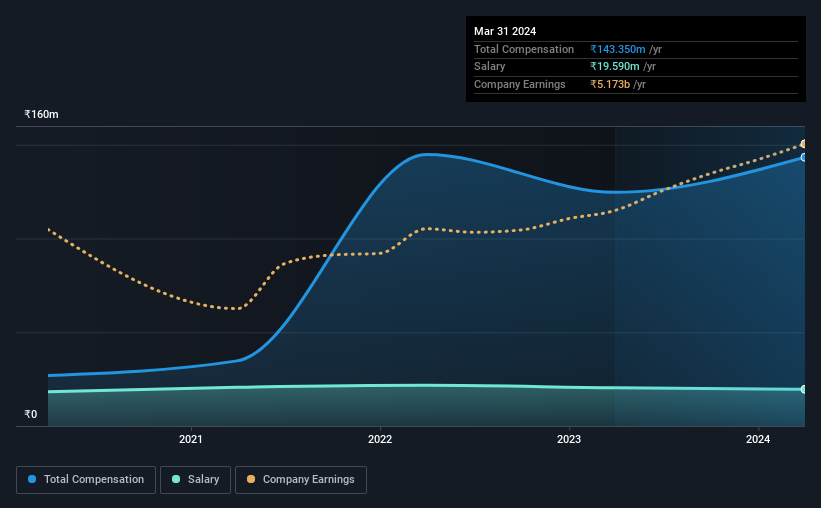The width and height of the screenshot is (821, 508).
Task: Click the ₹160m y-axis label
Action: [x=41, y=114]
